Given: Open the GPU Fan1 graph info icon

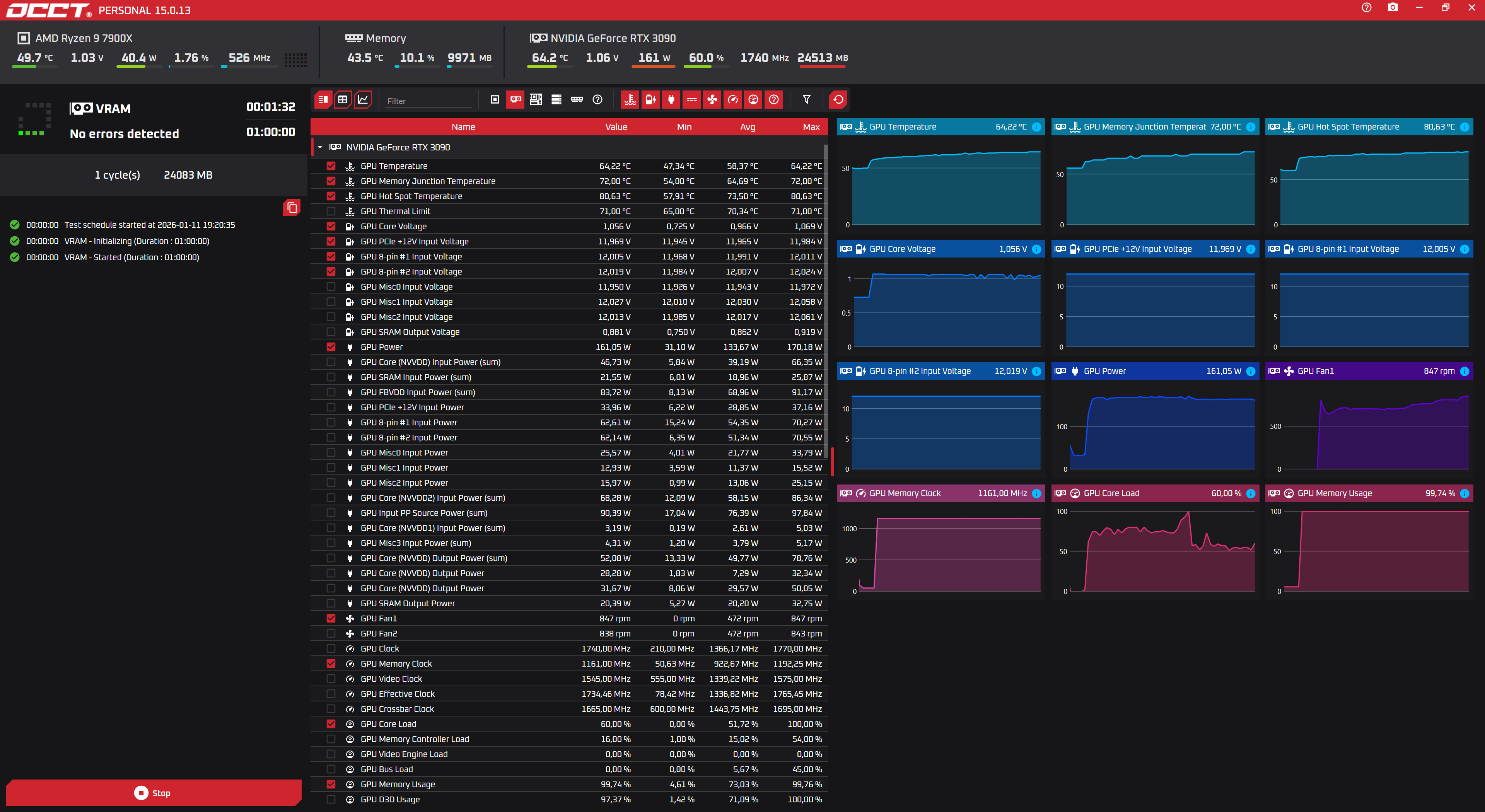Looking at the screenshot, I should coord(1464,371).
